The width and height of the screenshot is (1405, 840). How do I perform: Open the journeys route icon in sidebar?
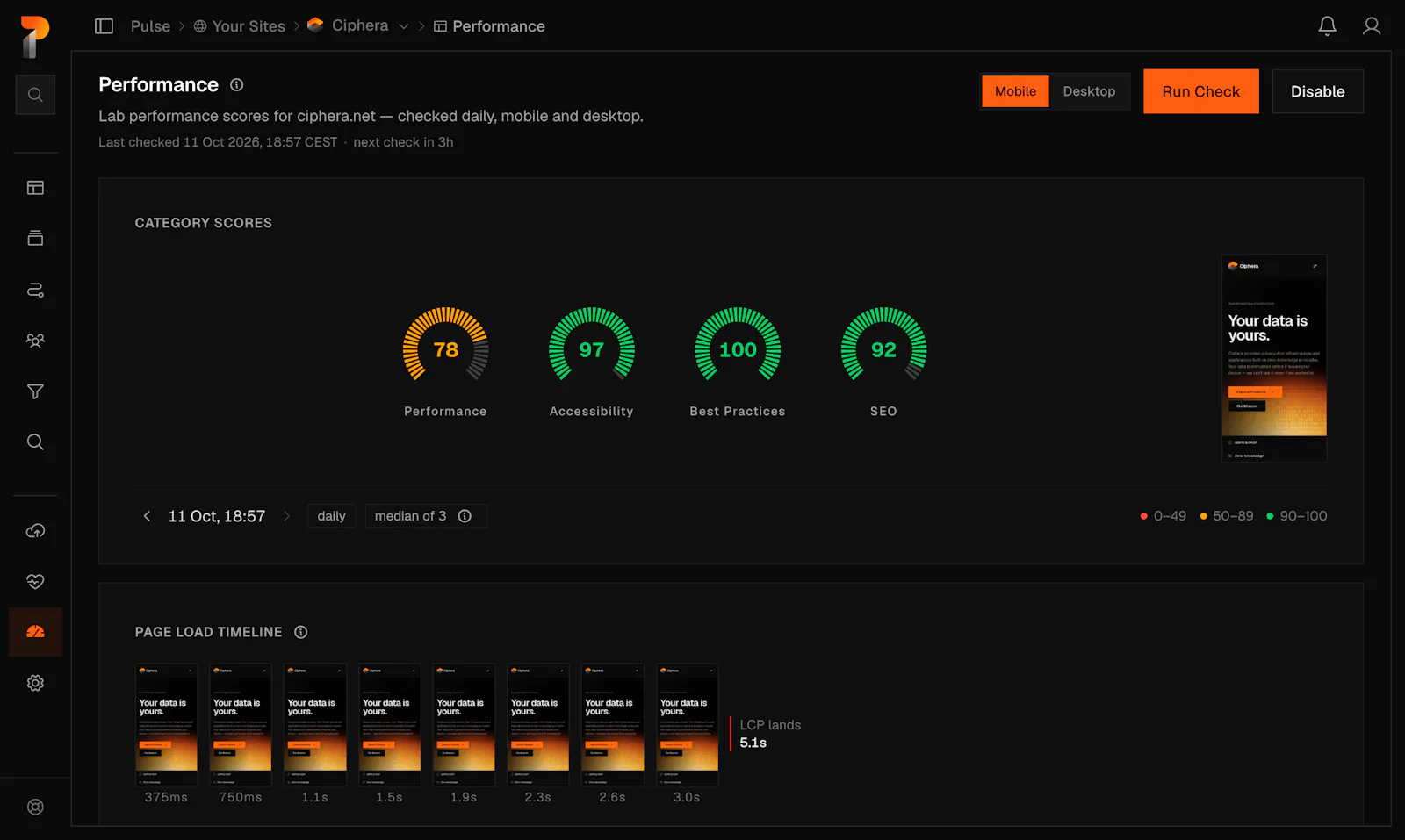(x=35, y=290)
